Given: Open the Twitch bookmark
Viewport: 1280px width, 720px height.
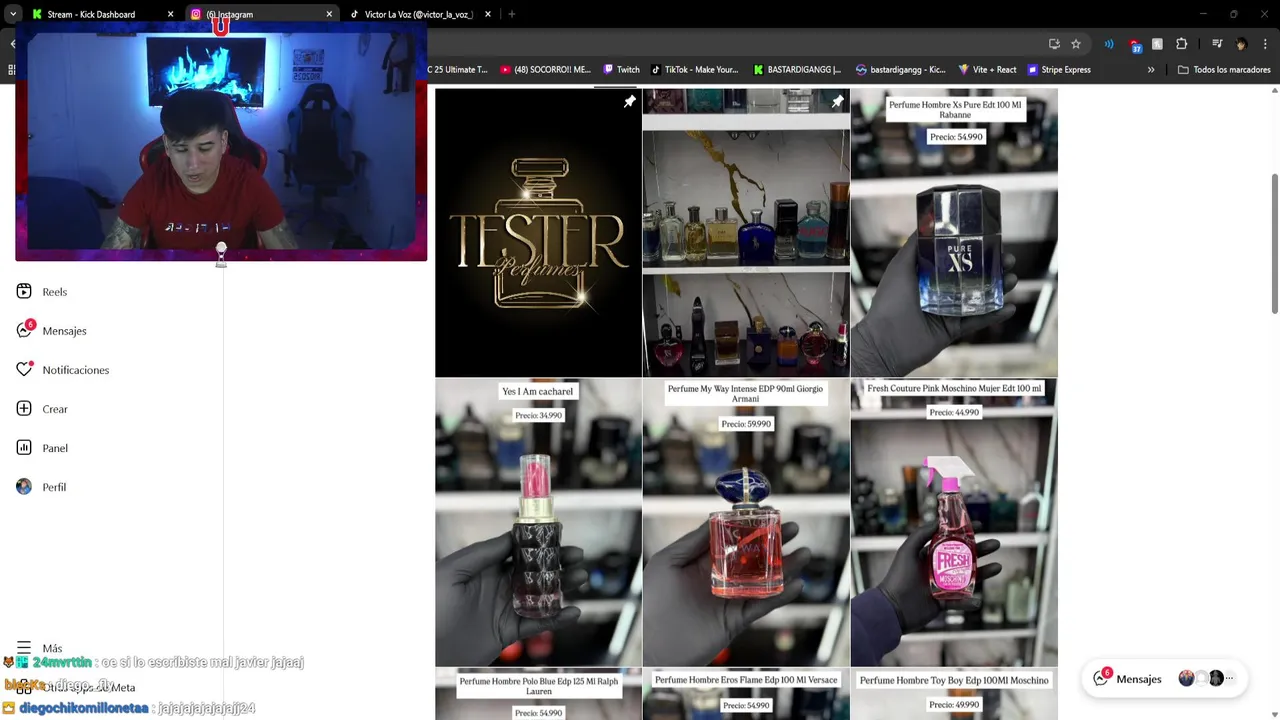Looking at the screenshot, I should [x=621, y=70].
